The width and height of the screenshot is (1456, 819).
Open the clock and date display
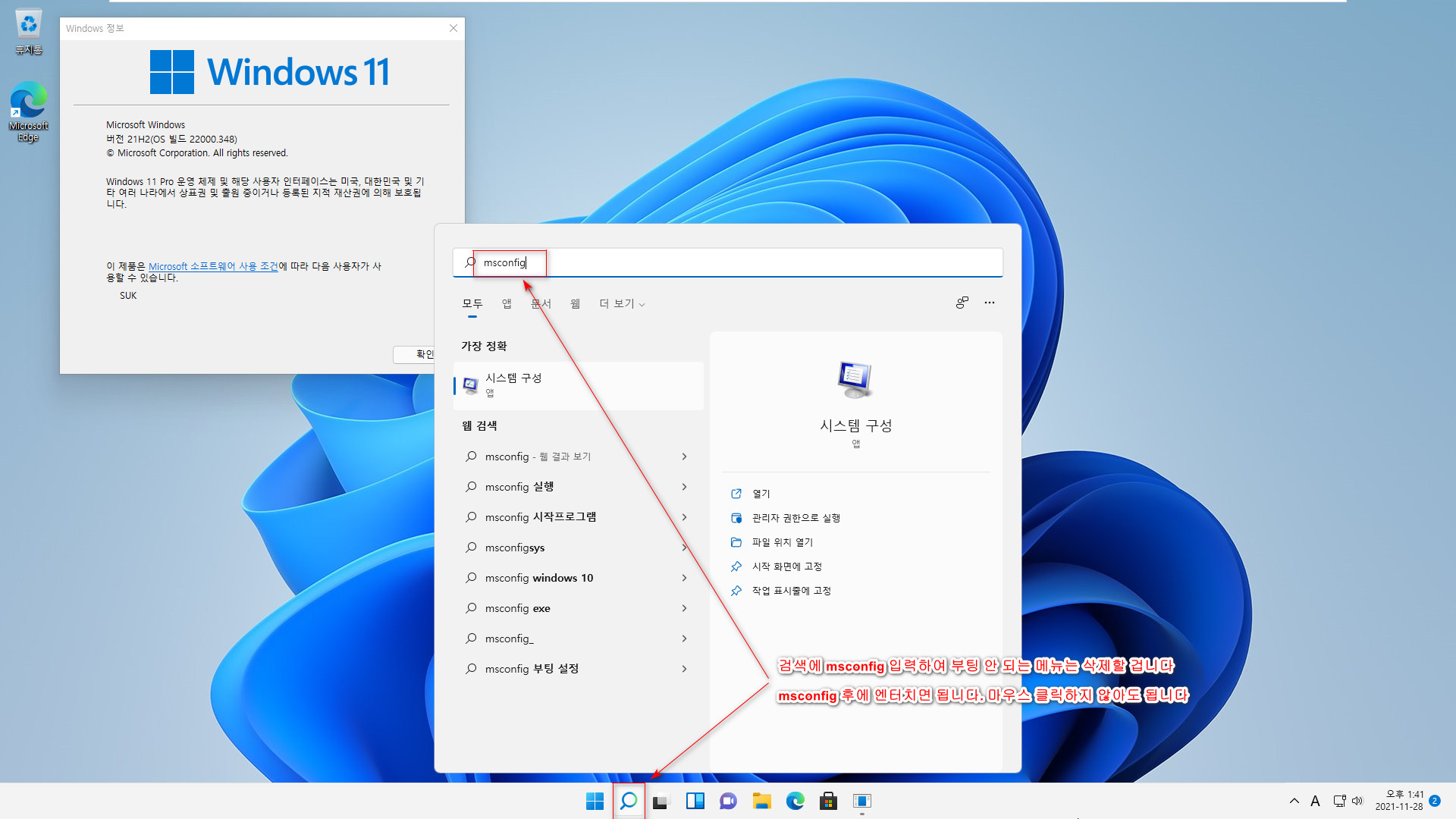(x=1399, y=801)
